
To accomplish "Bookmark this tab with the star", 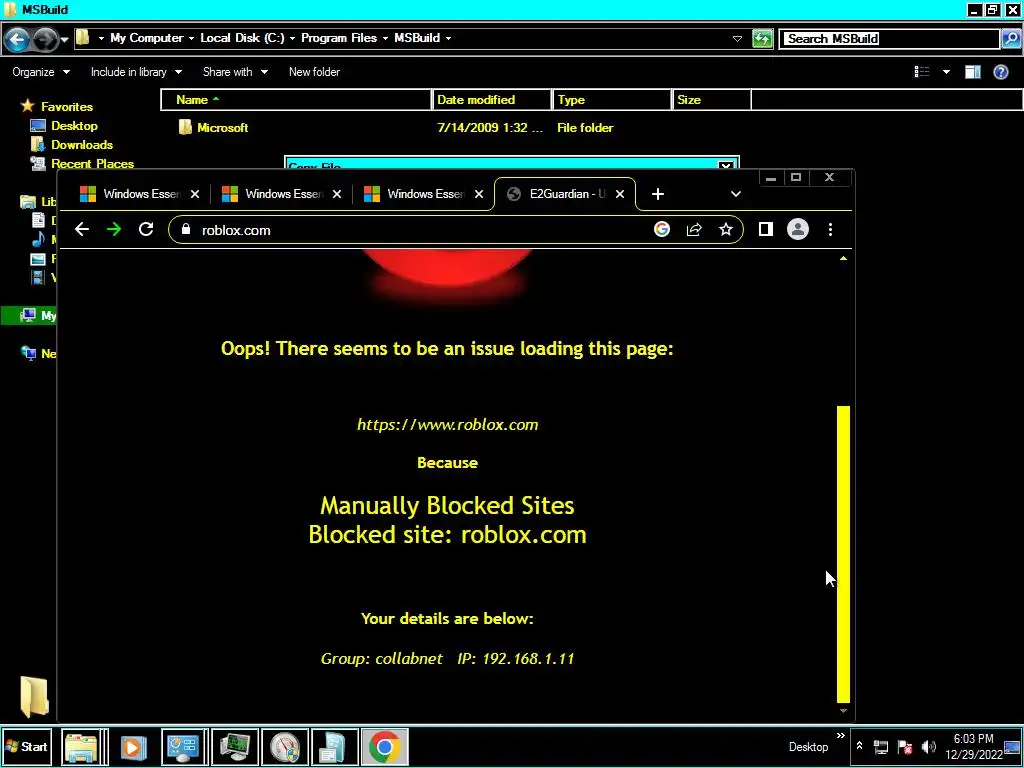I will point(726,229).
